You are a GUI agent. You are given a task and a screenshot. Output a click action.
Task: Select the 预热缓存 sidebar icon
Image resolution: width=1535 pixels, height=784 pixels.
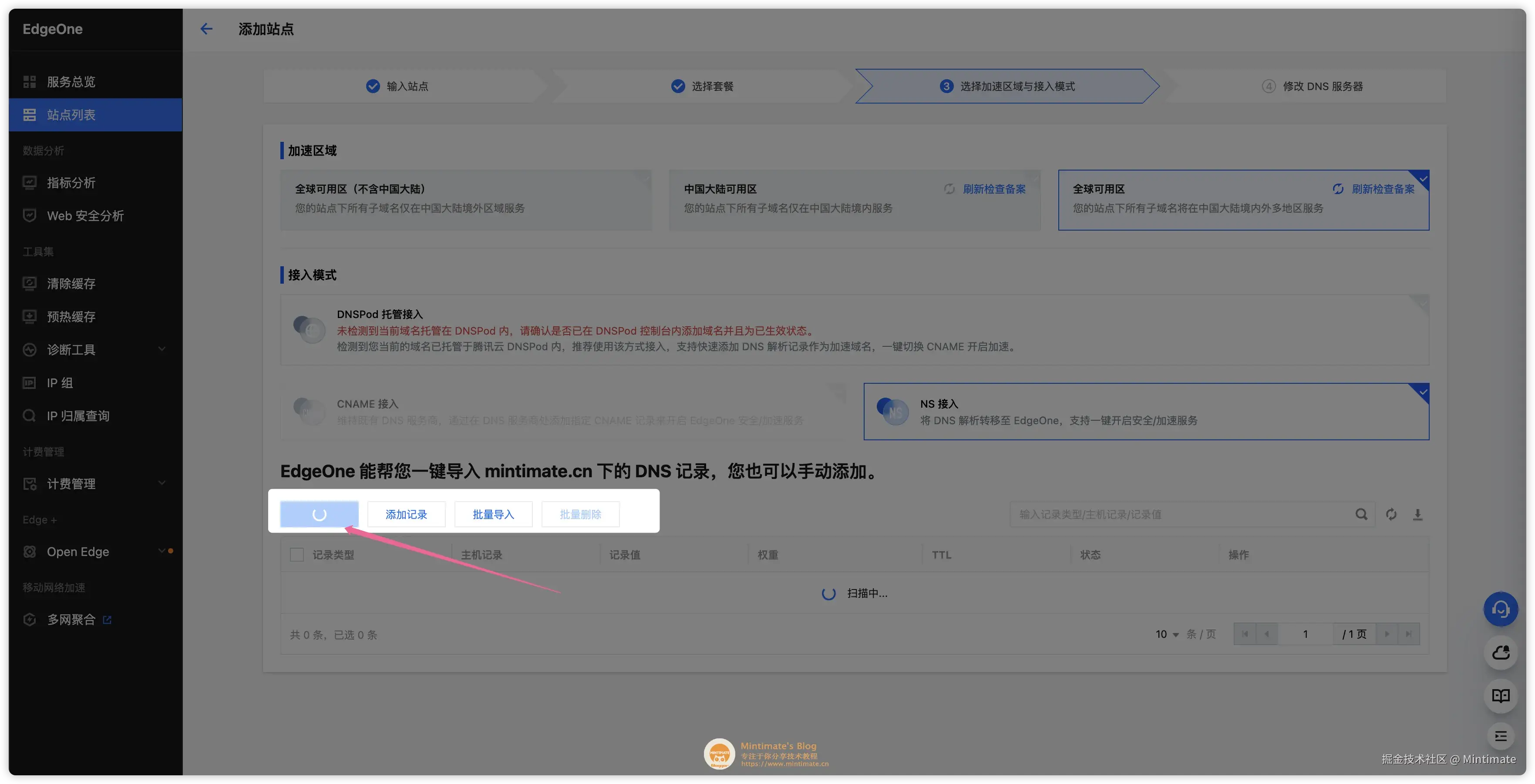[x=71, y=316]
